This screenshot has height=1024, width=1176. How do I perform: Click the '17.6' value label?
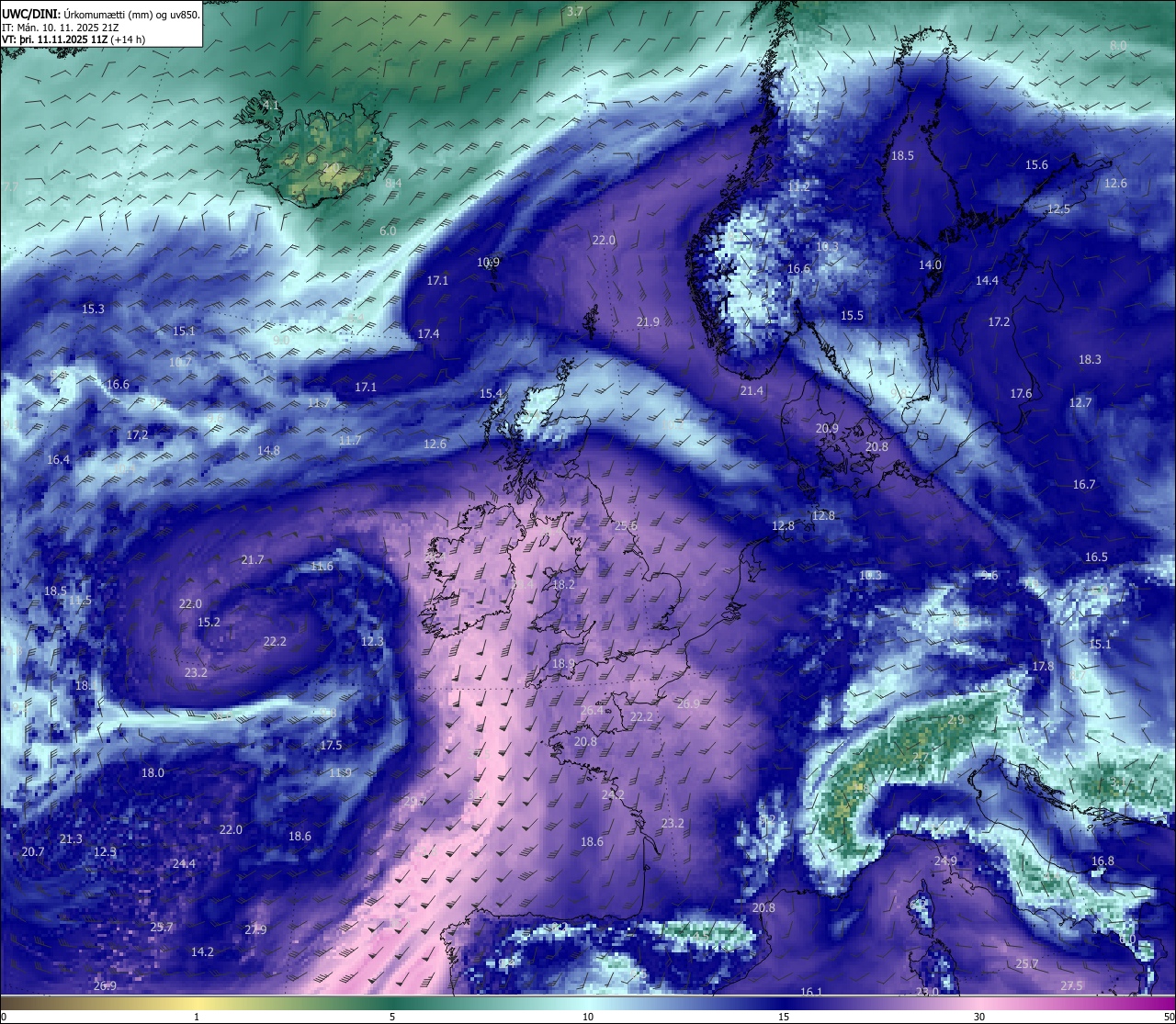[1021, 393]
